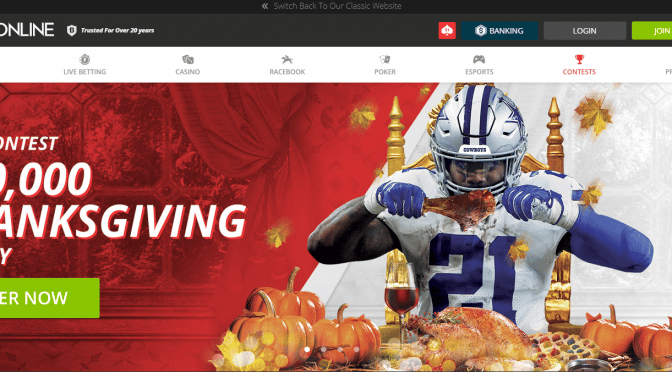Click the Casino dice icon
672x372 pixels.
point(188,59)
